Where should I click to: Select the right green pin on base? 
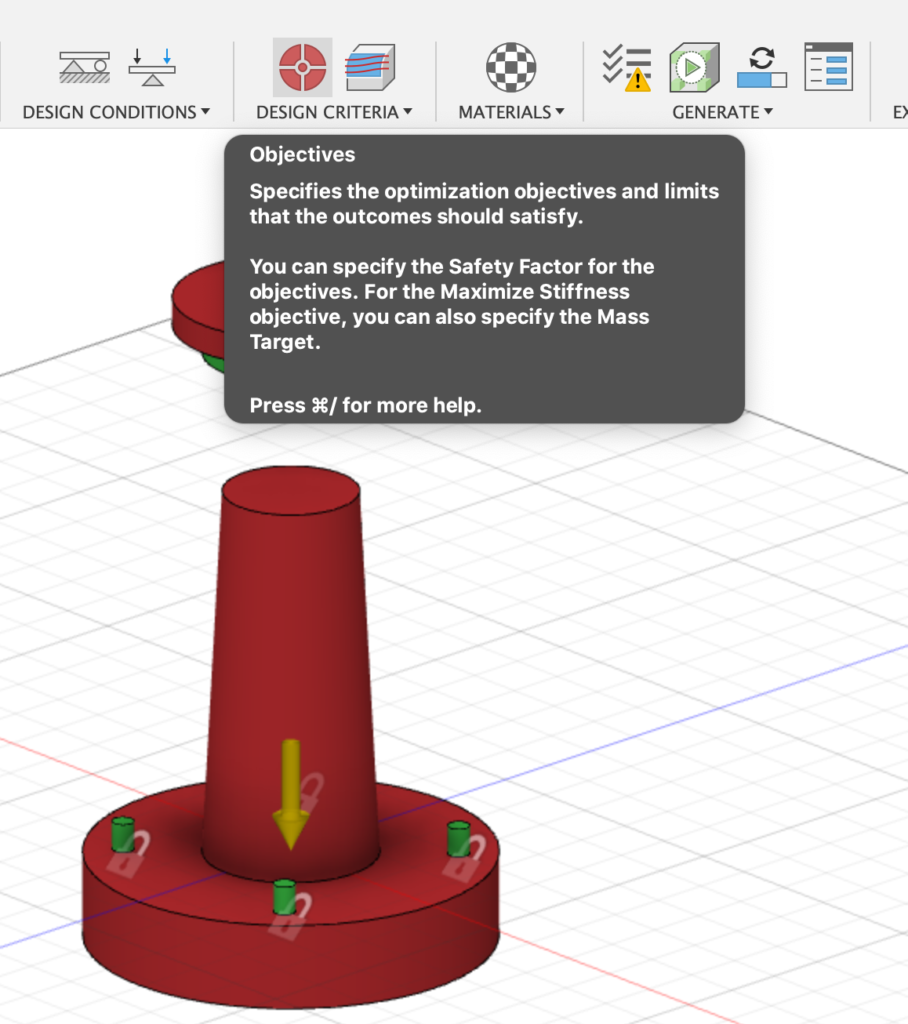pos(458,836)
